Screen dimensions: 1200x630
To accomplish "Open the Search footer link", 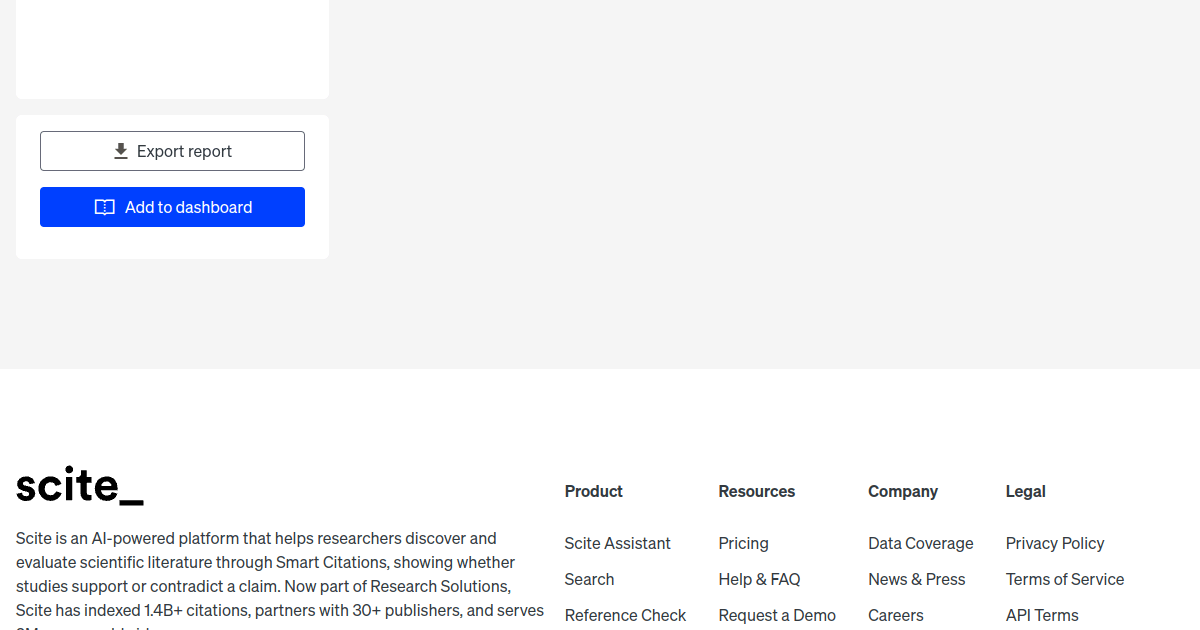I will [589, 579].
